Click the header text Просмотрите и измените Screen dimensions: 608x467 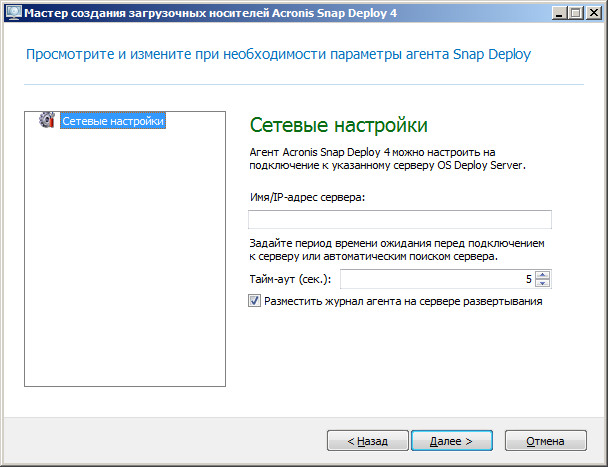[278, 54]
